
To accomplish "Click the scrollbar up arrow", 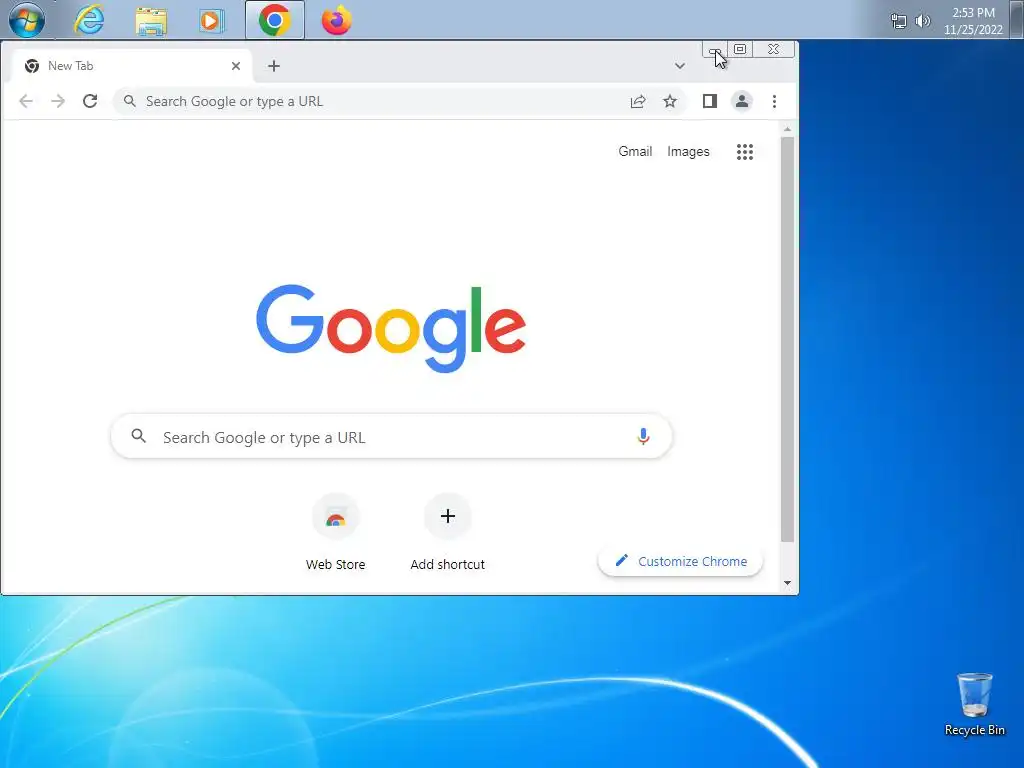I will (788, 129).
